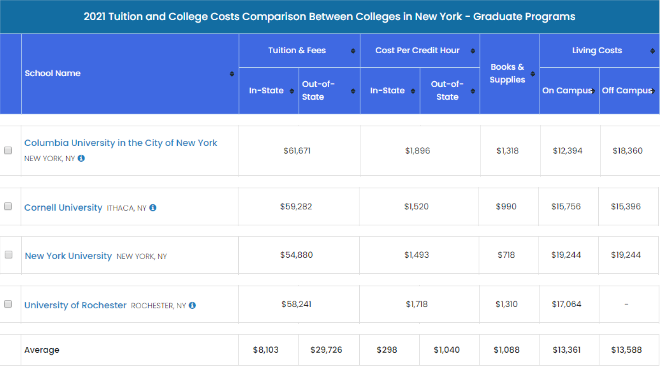Open Columbia University in the City of New York link
Viewport: 662px width, 370px height.
[x=121, y=143]
